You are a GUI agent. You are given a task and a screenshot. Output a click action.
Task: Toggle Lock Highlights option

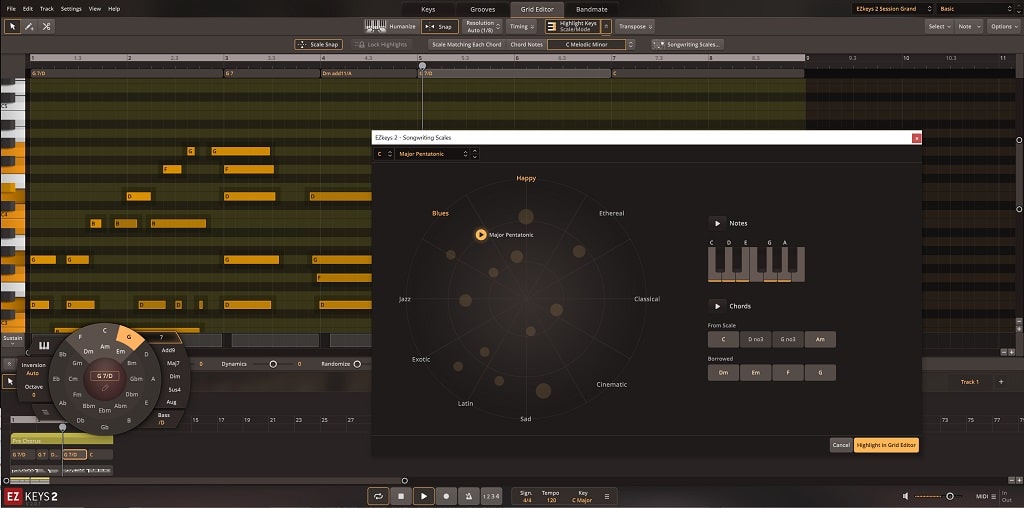[383, 44]
